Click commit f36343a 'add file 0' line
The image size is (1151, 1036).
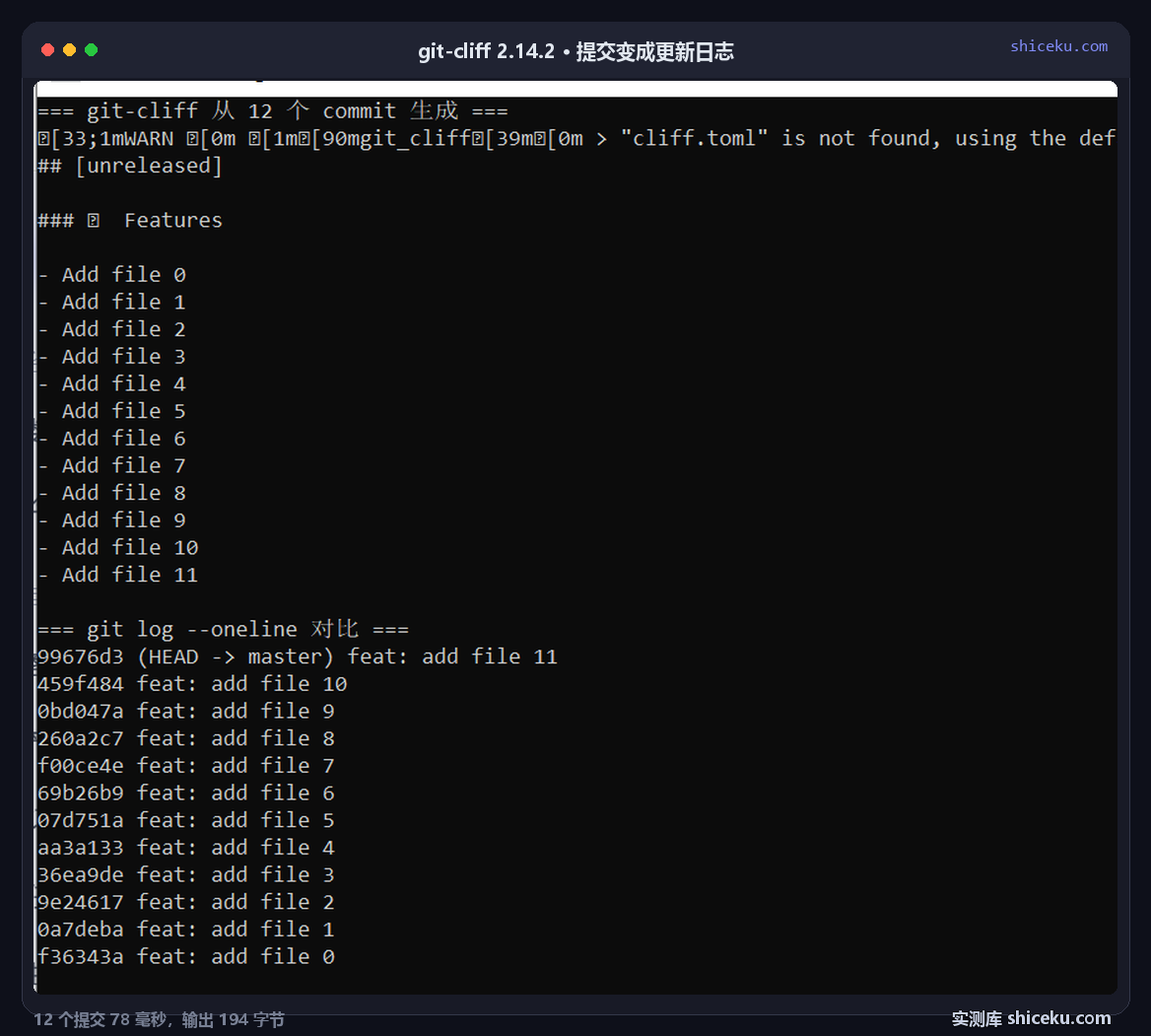(x=185, y=957)
